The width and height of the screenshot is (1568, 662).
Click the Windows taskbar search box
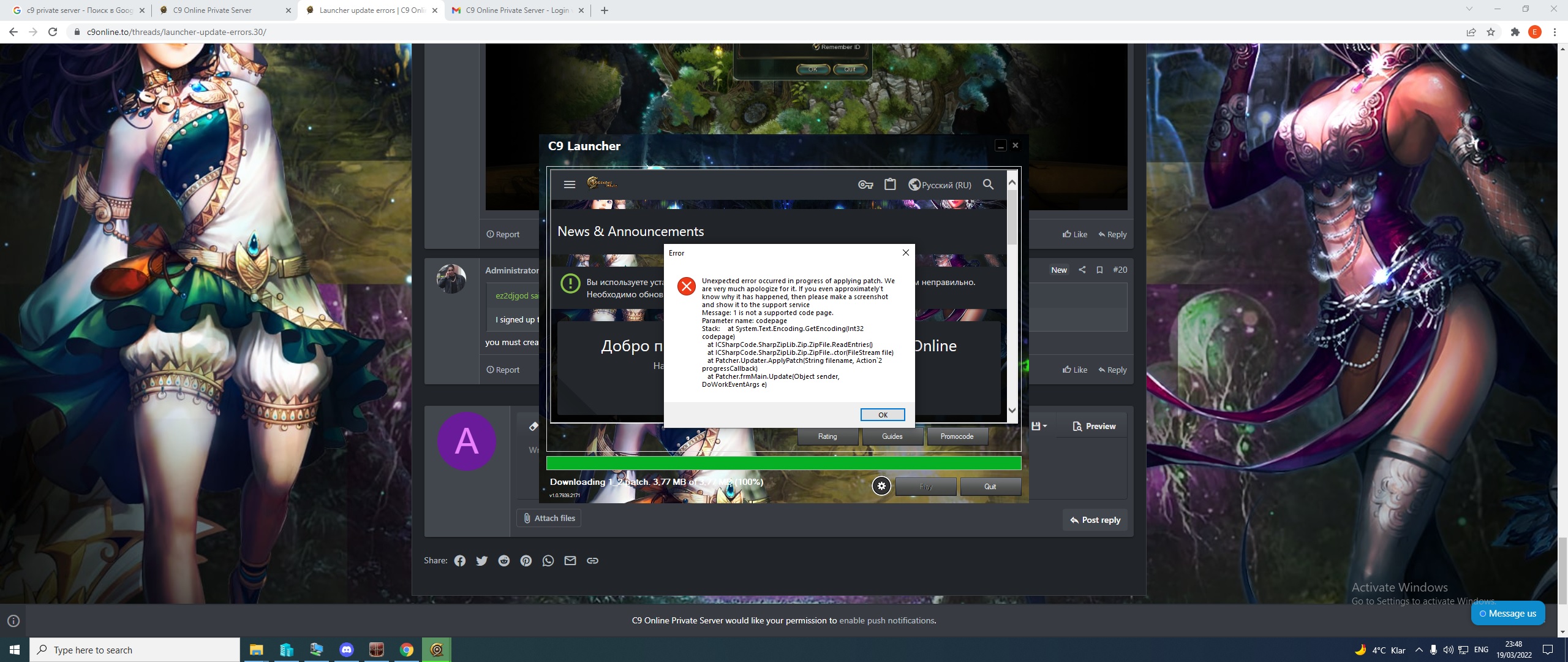(135, 650)
